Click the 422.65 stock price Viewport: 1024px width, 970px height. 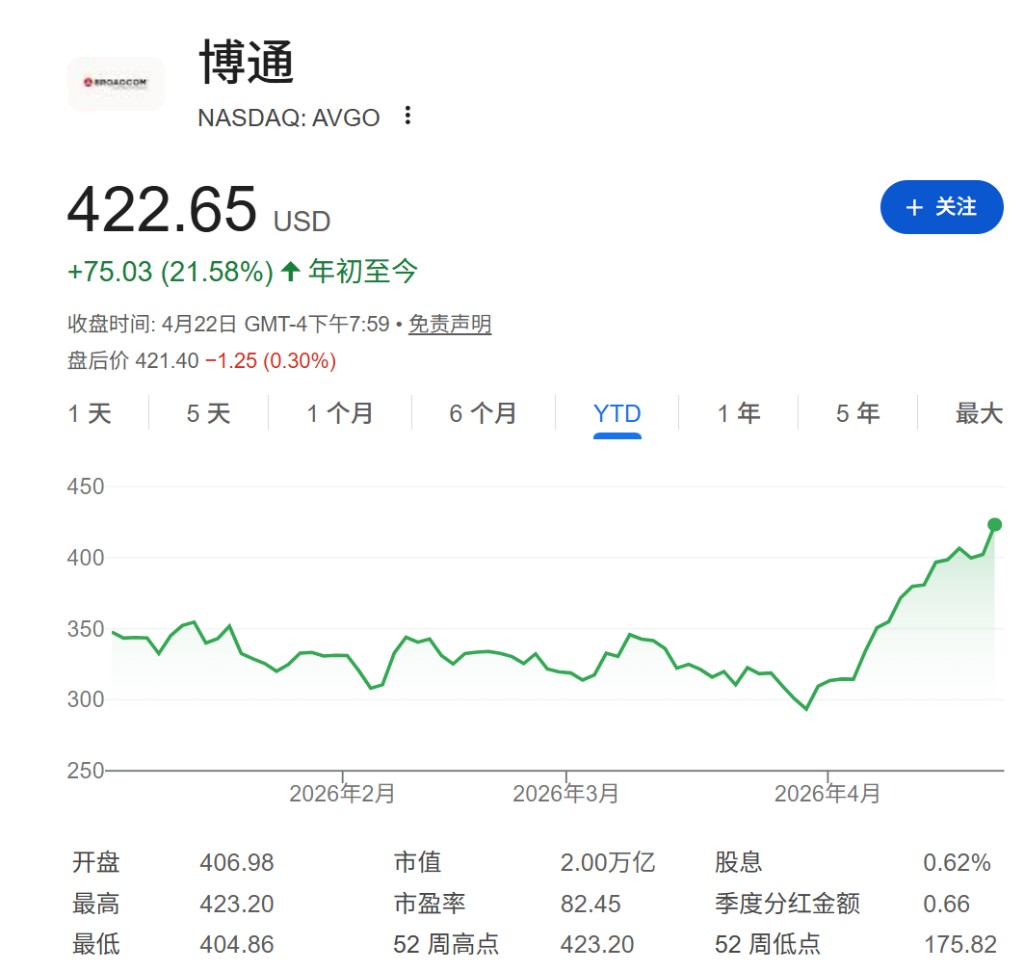(x=162, y=209)
